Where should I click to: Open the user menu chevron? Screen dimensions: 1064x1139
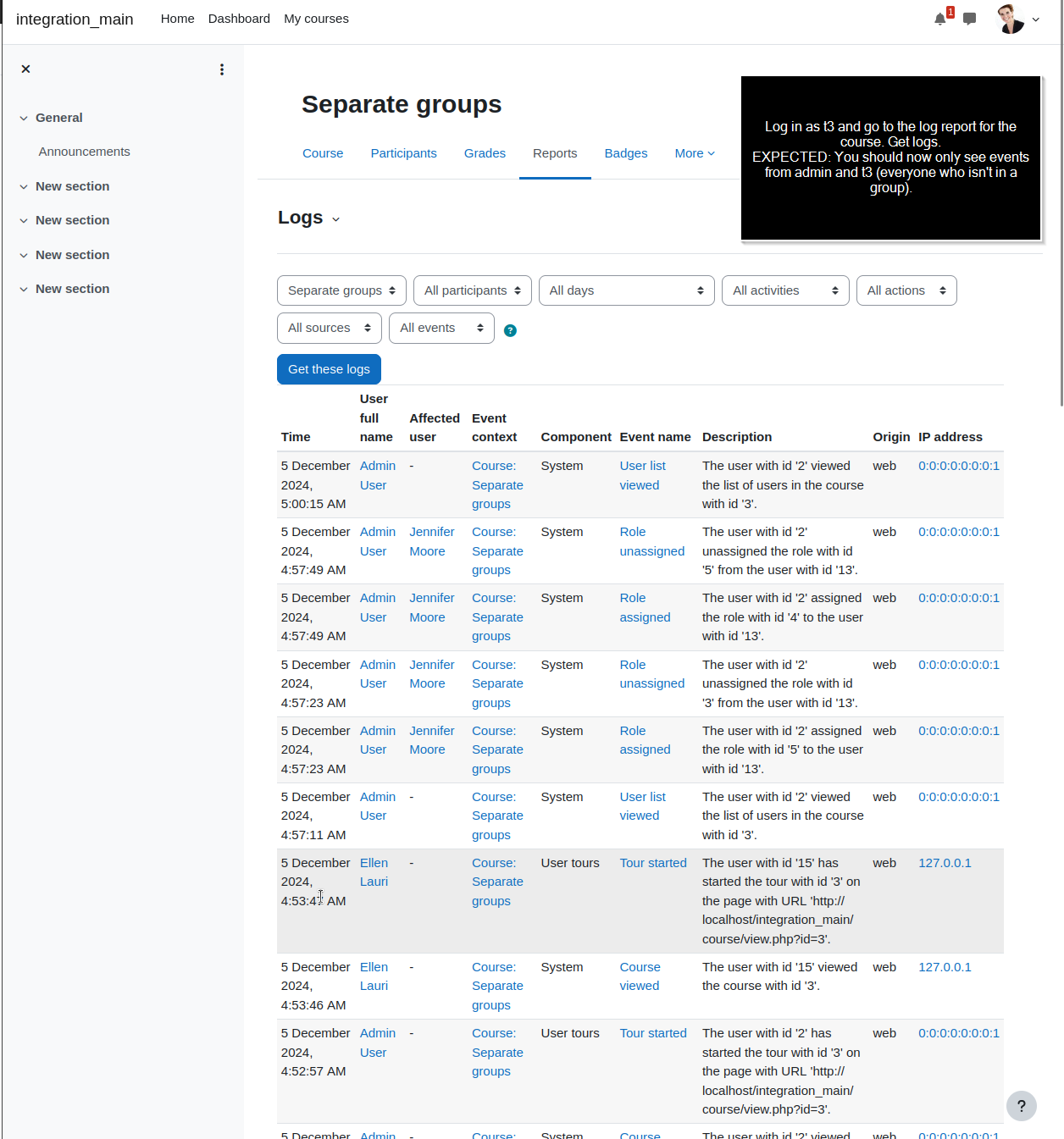(1035, 19)
